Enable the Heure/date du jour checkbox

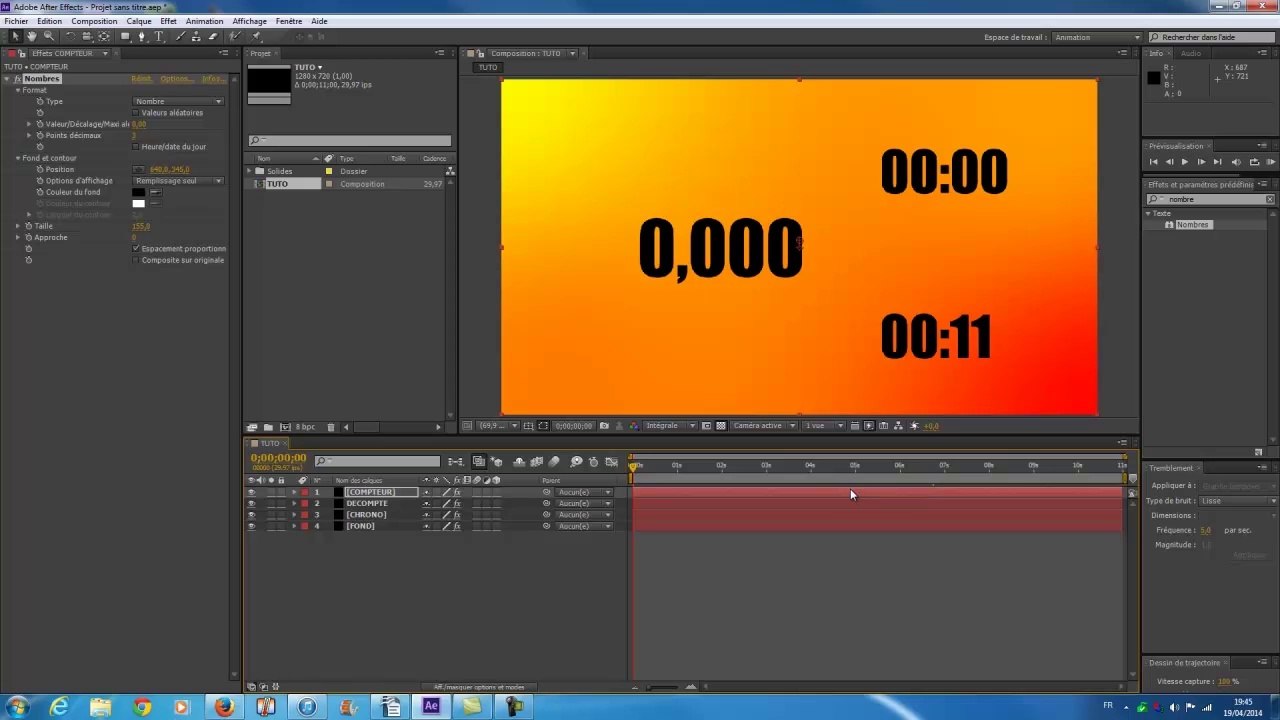136,147
